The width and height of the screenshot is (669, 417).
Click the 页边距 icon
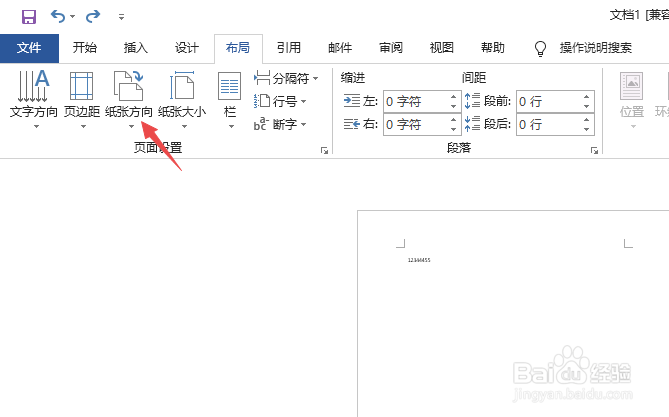[81, 86]
